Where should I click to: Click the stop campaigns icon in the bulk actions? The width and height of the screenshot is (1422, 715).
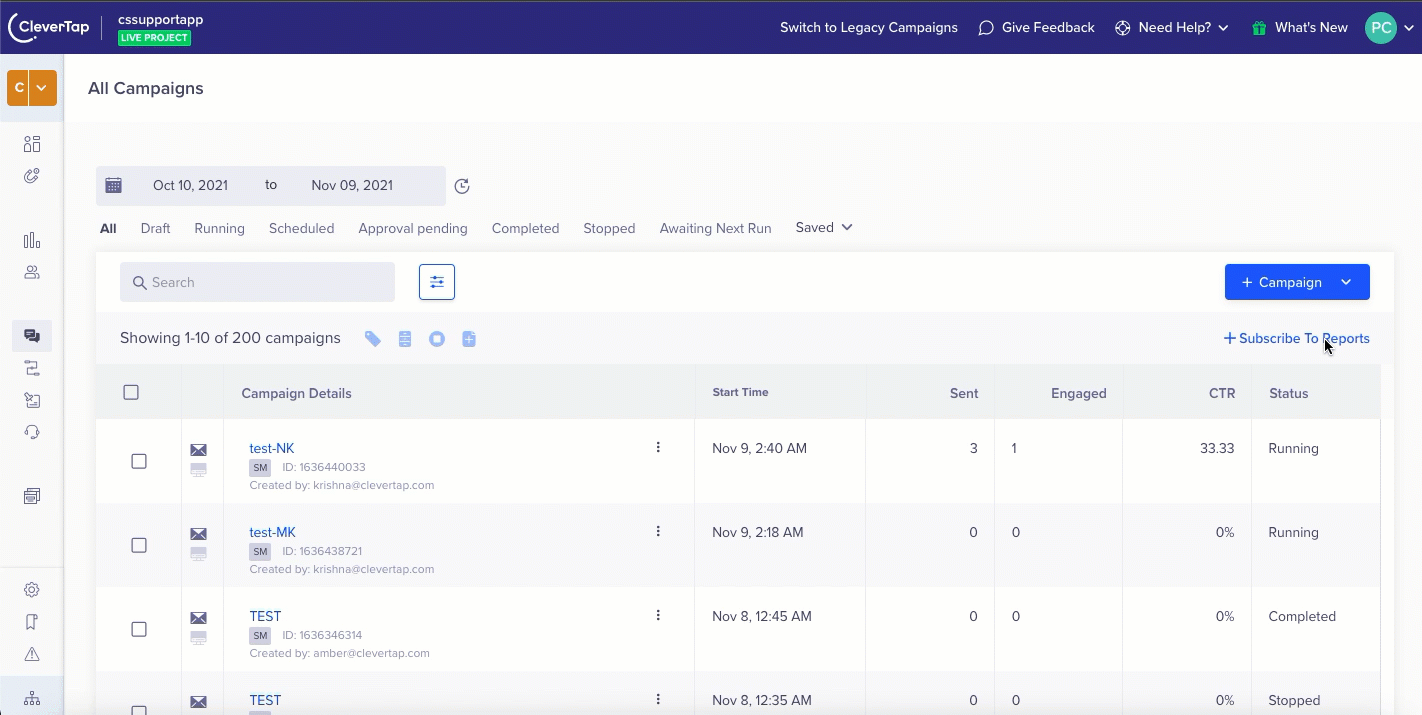437,339
